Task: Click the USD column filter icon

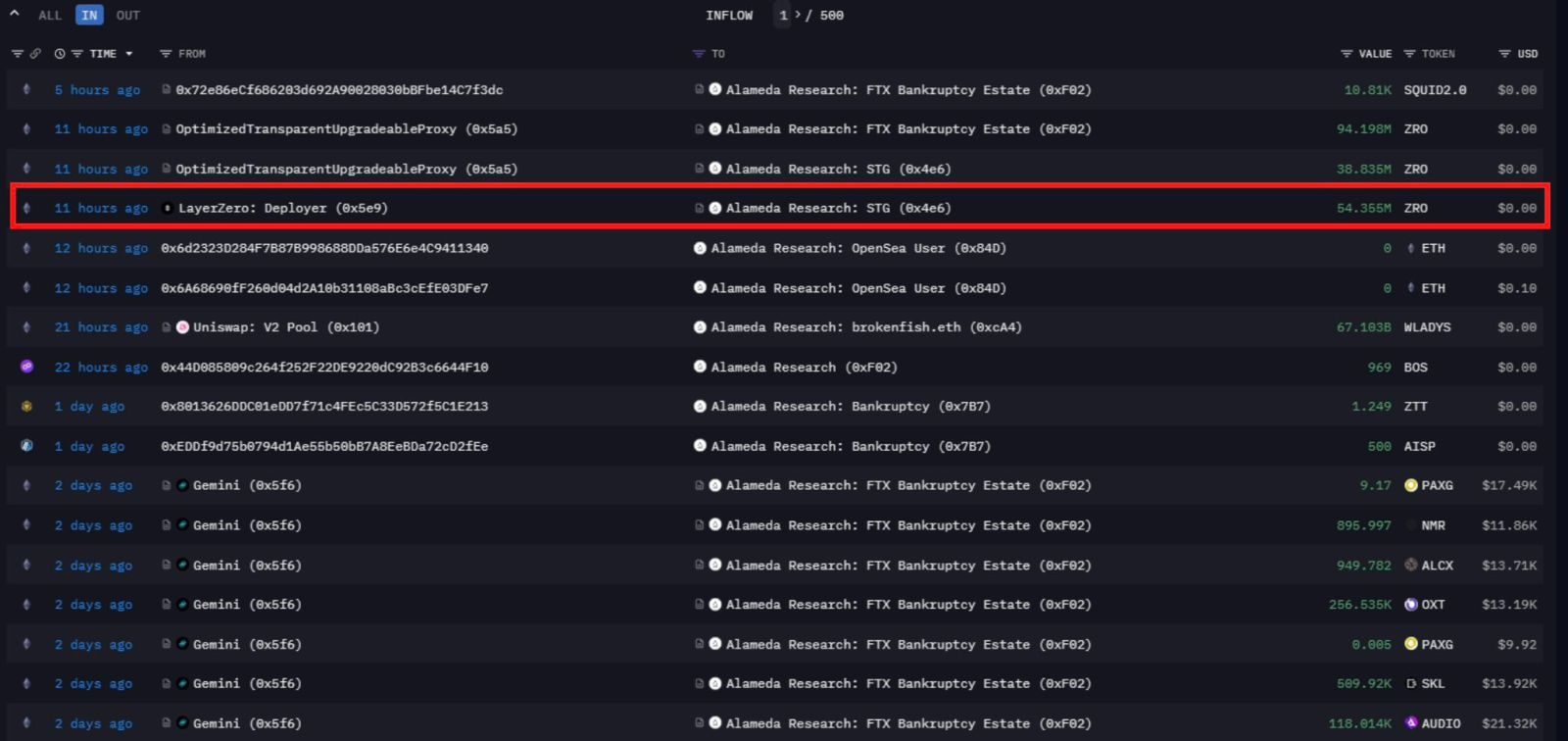Action: click(1504, 54)
